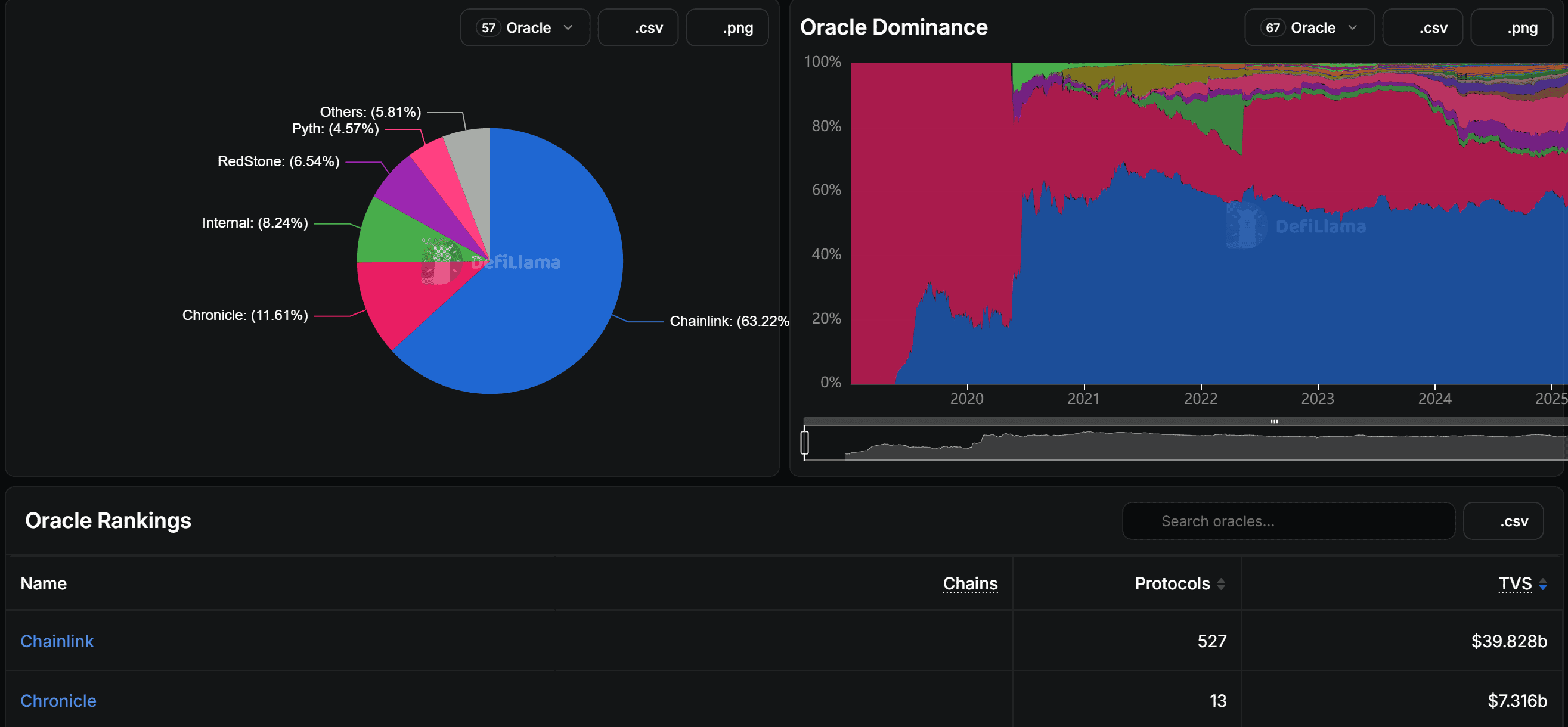The width and height of the screenshot is (1568, 727).
Task: Click the Name column header
Action: (x=44, y=584)
